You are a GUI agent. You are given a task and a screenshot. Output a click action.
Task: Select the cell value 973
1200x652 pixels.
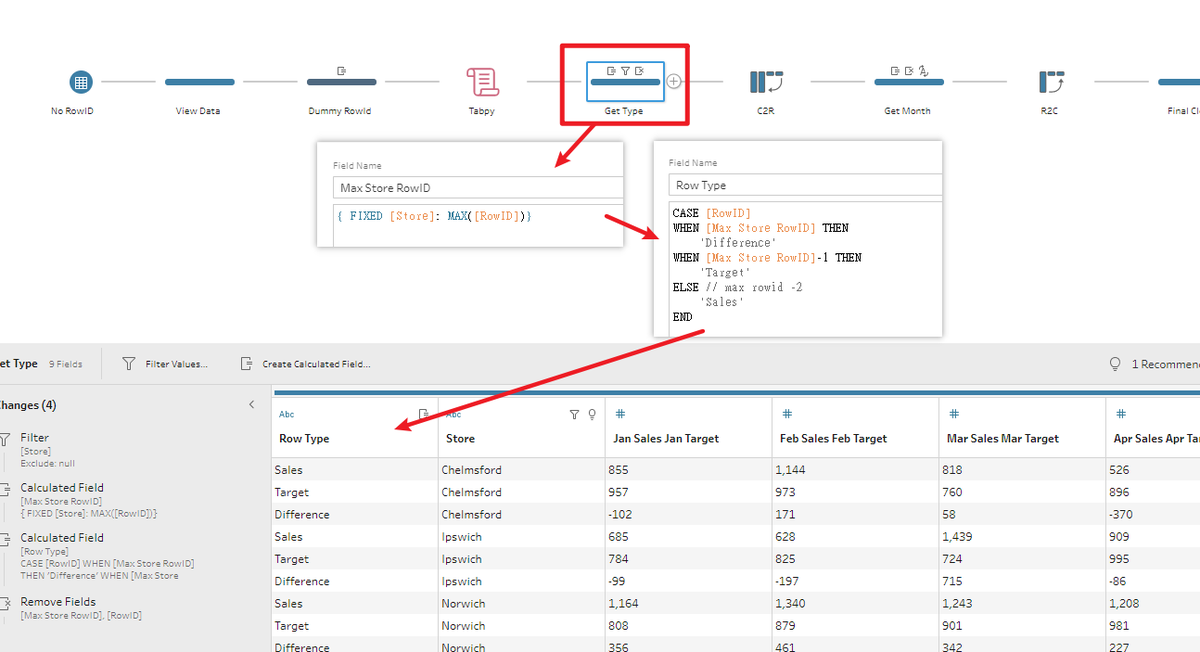click(786, 492)
